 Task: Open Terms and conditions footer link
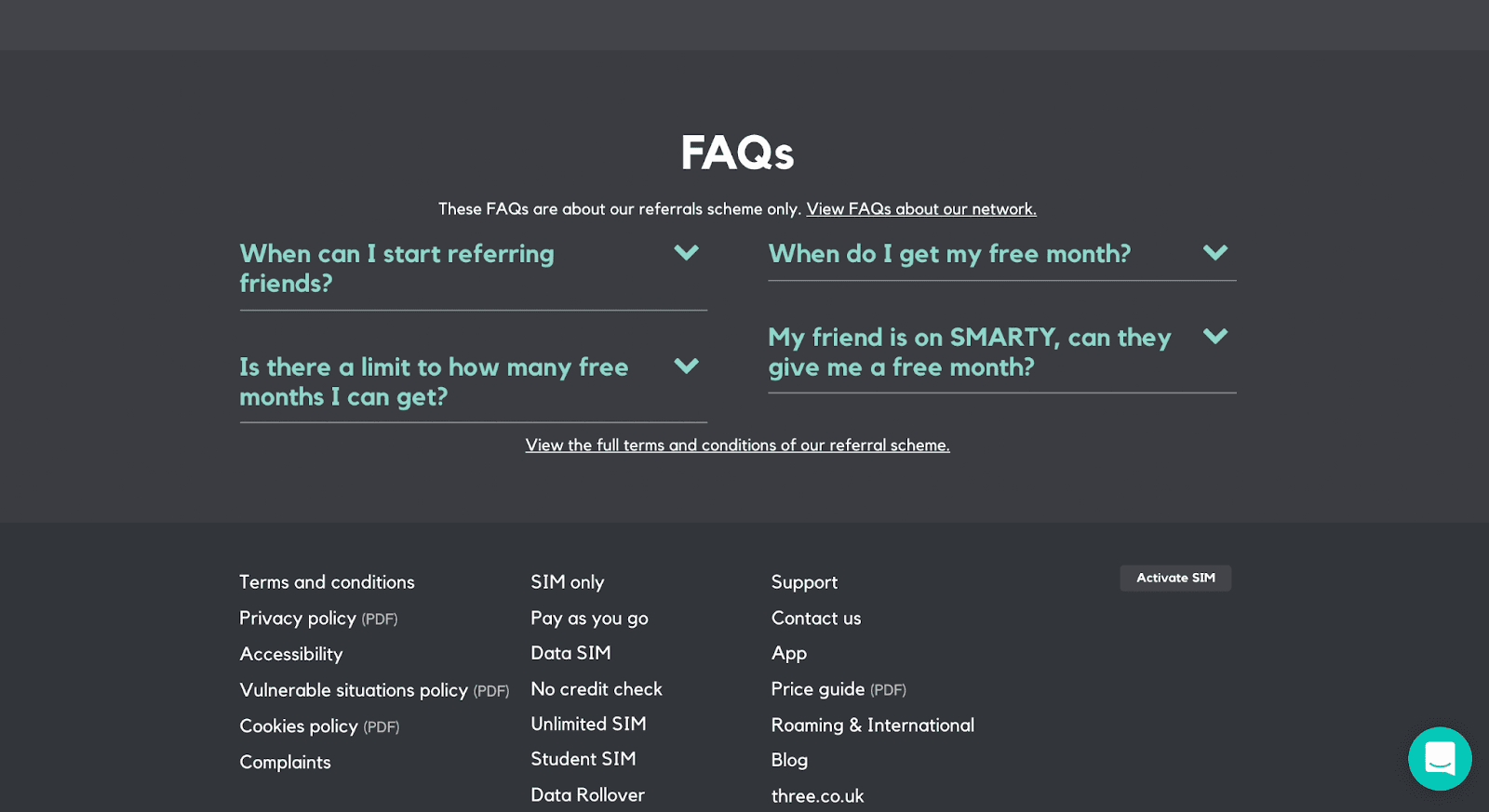pos(327,582)
